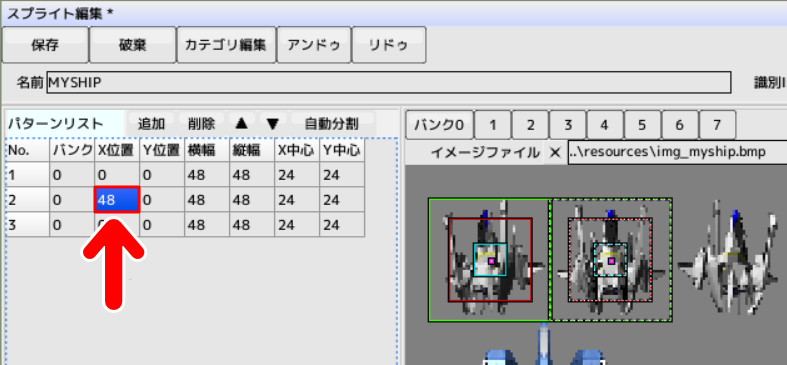Click 追加 to add a pattern
787x365 pixels.
point(152,123)
